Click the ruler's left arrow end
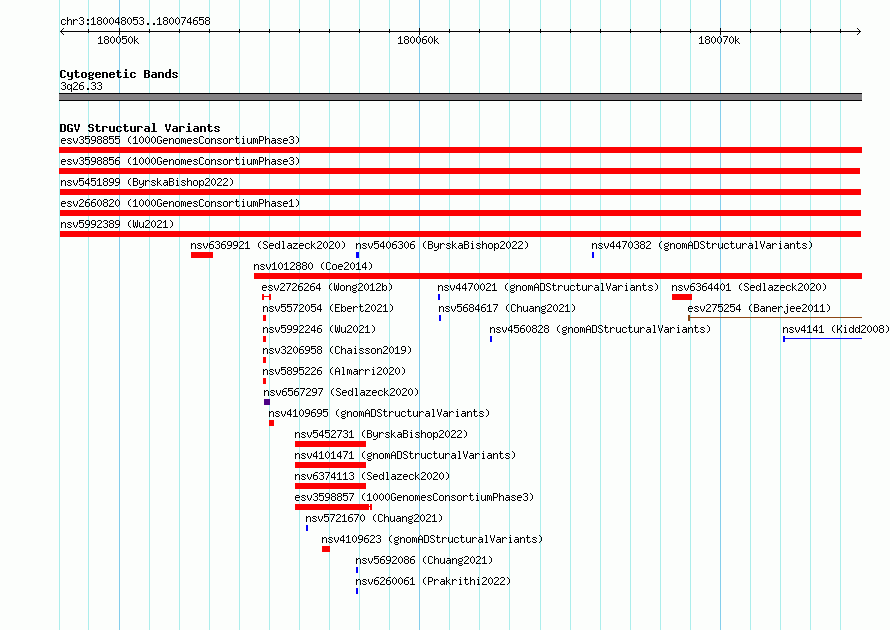 click(62, 31)
